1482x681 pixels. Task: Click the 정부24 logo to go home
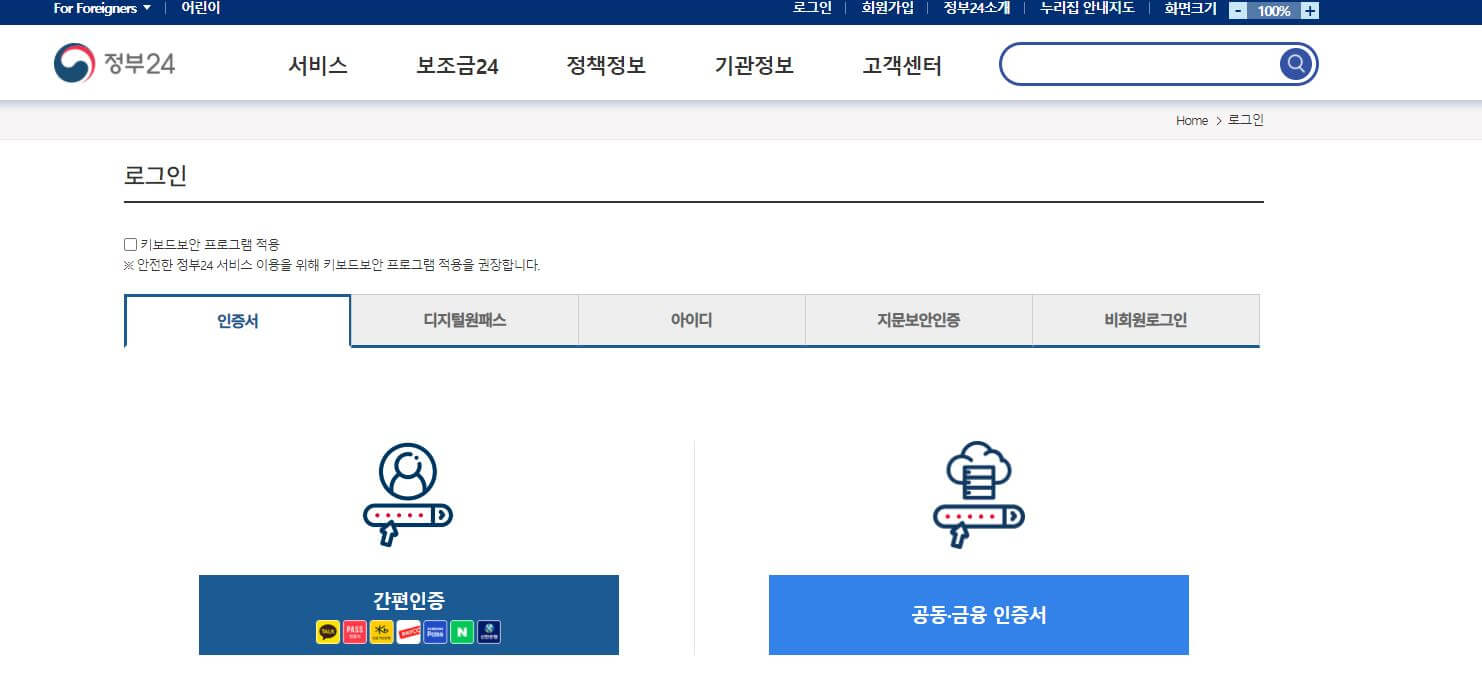point(112,62)
